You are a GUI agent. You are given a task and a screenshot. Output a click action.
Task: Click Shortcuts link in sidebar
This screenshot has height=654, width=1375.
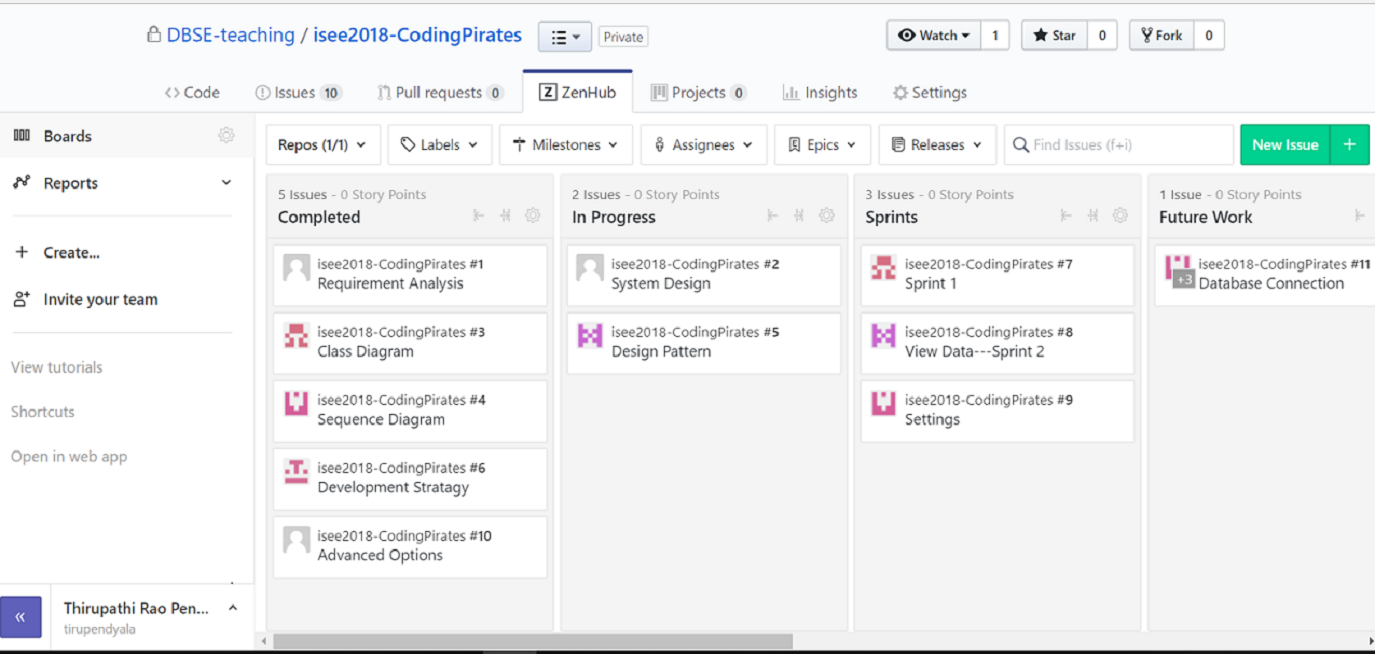pos(43,411)
